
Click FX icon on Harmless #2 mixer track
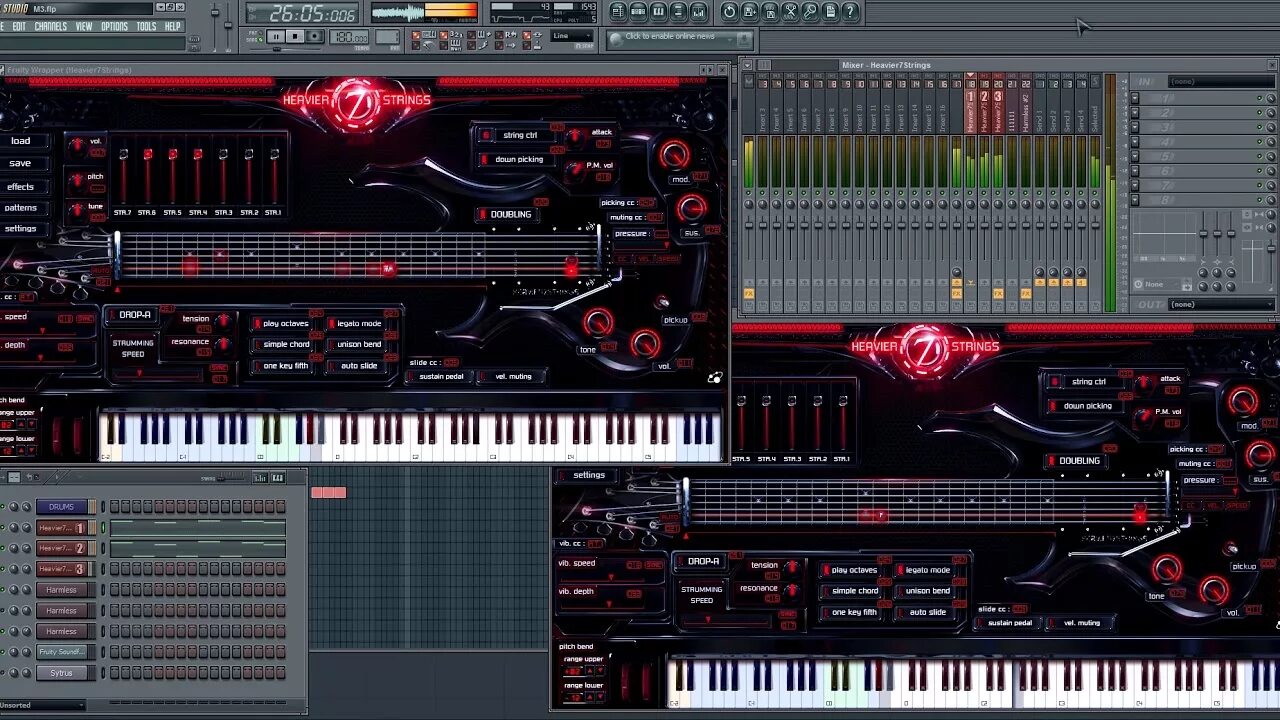(1025, 294)
